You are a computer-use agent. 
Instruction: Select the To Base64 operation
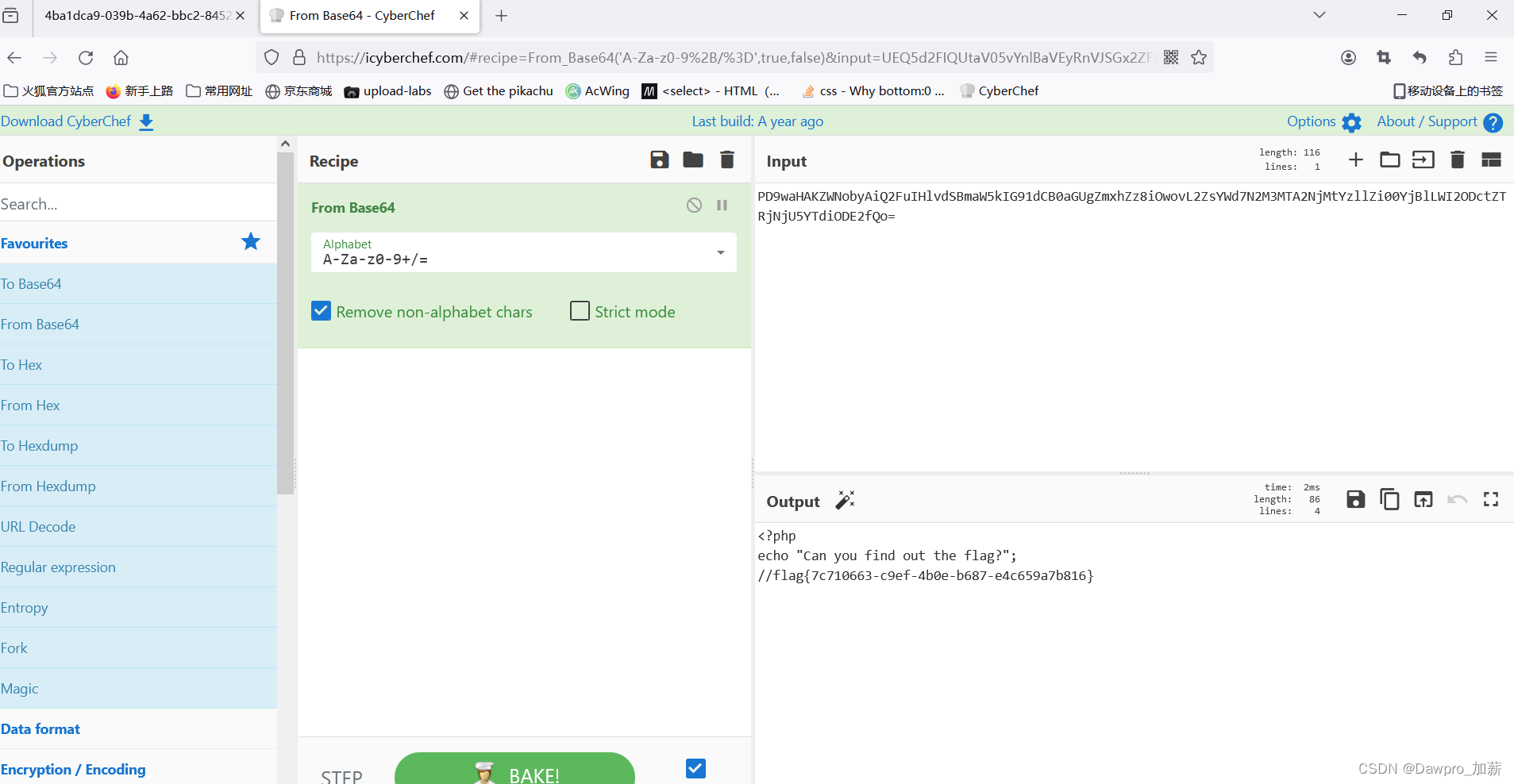tap(138, 284)
